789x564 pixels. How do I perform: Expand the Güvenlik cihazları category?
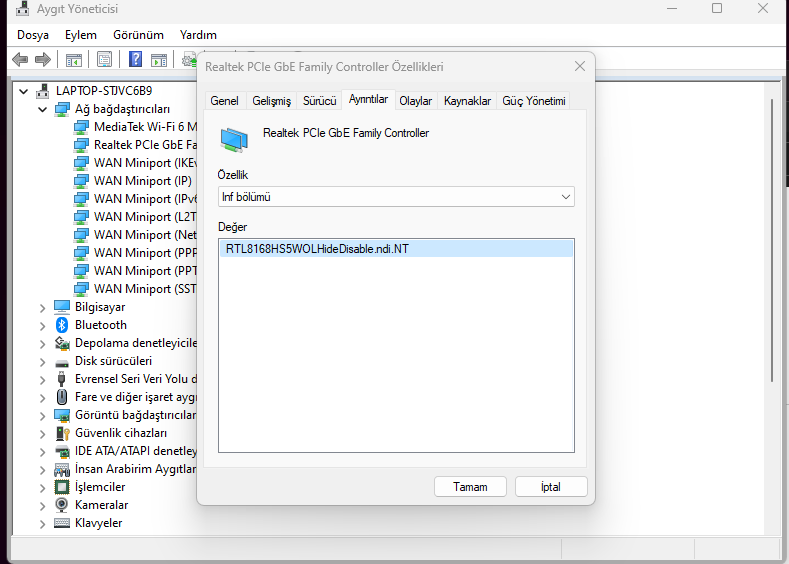[42, 433]
